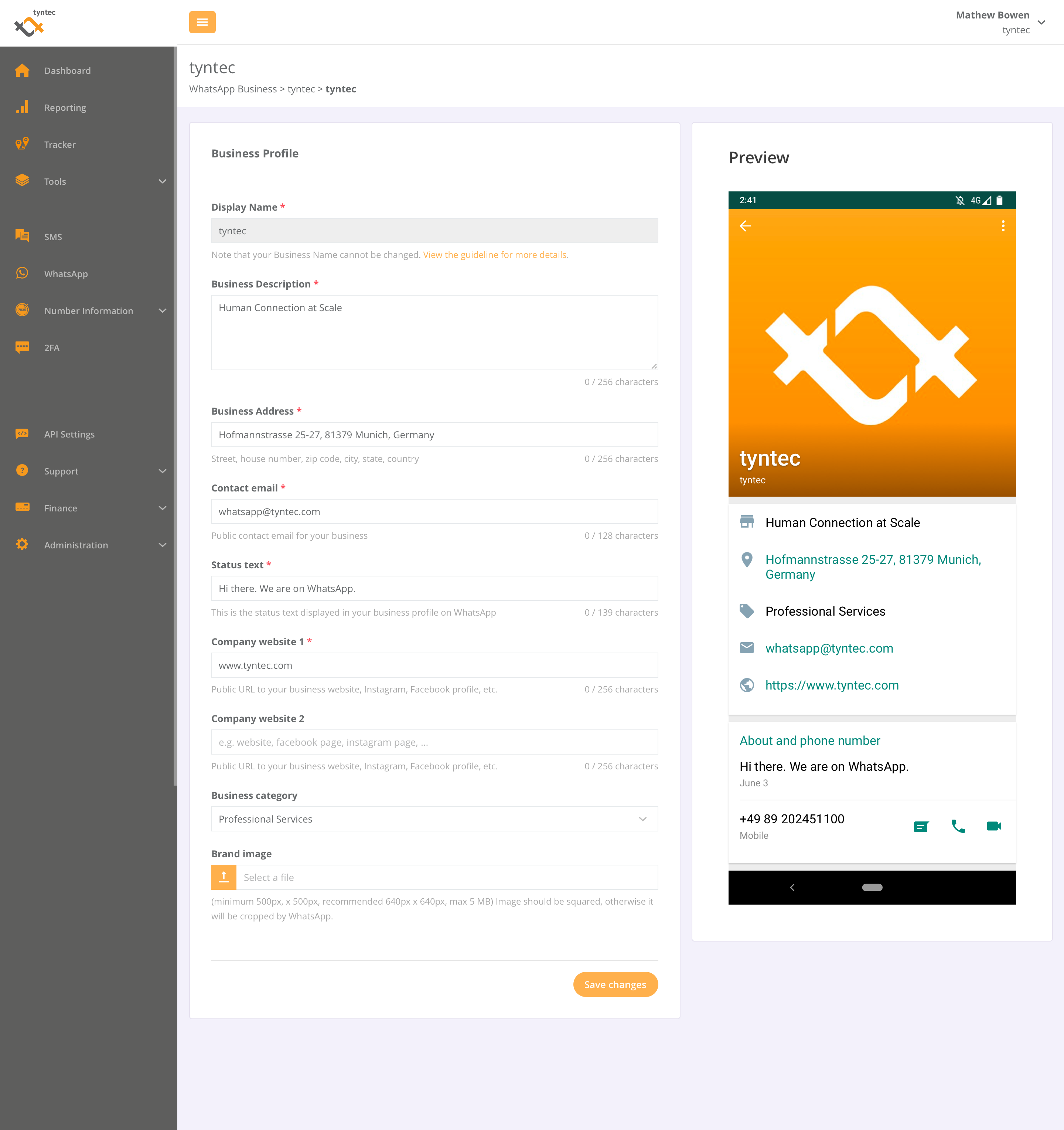Image resolution: width=1064 pixels, height=1130 pixels.
Task: Click WhatsApp Business in the breadcrumb
Action: click(x=233, y=89)
